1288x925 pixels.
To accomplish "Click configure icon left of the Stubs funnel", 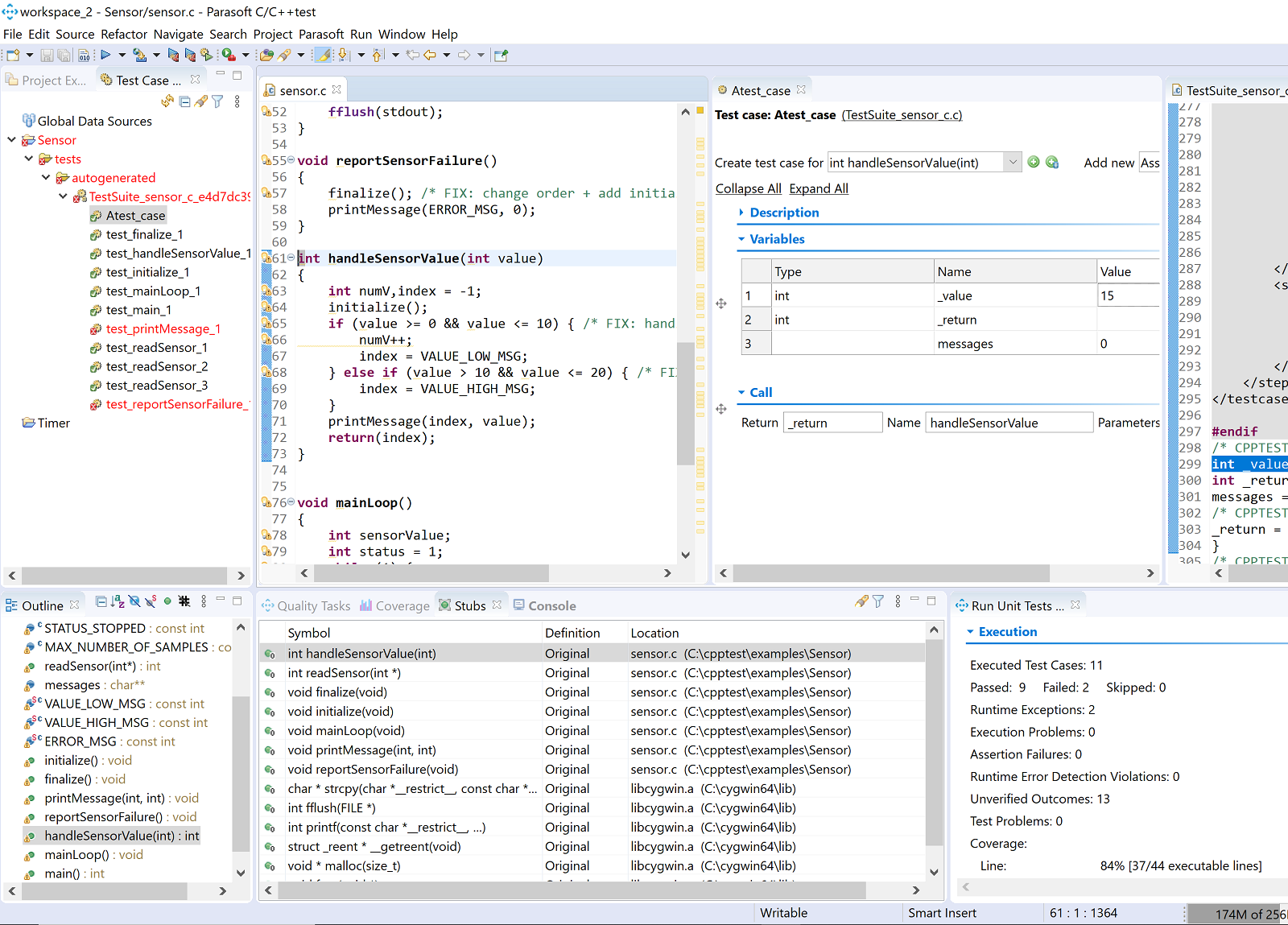I will click(x=861, y=601).
